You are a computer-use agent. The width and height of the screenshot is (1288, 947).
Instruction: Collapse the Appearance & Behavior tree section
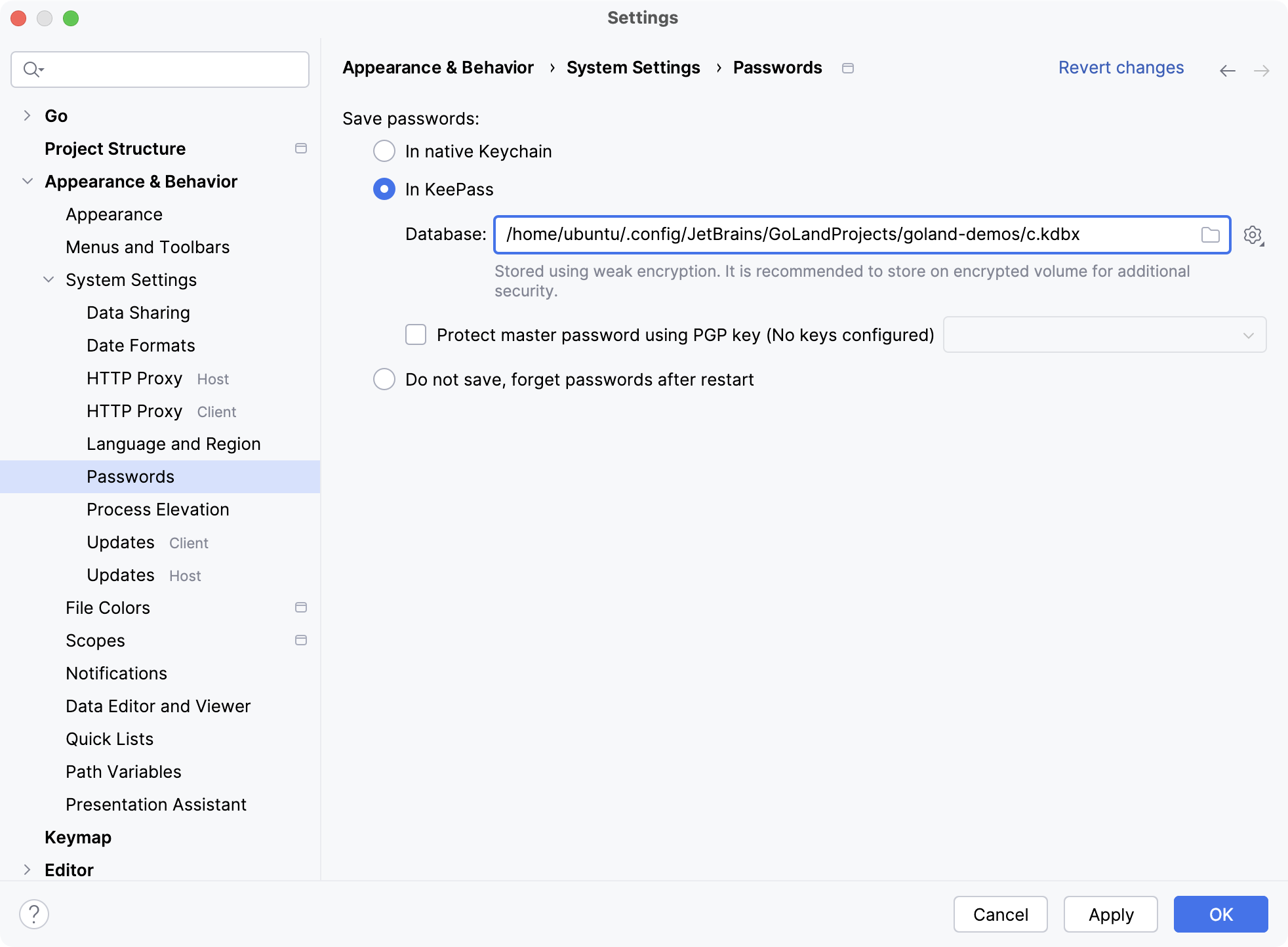27,181
